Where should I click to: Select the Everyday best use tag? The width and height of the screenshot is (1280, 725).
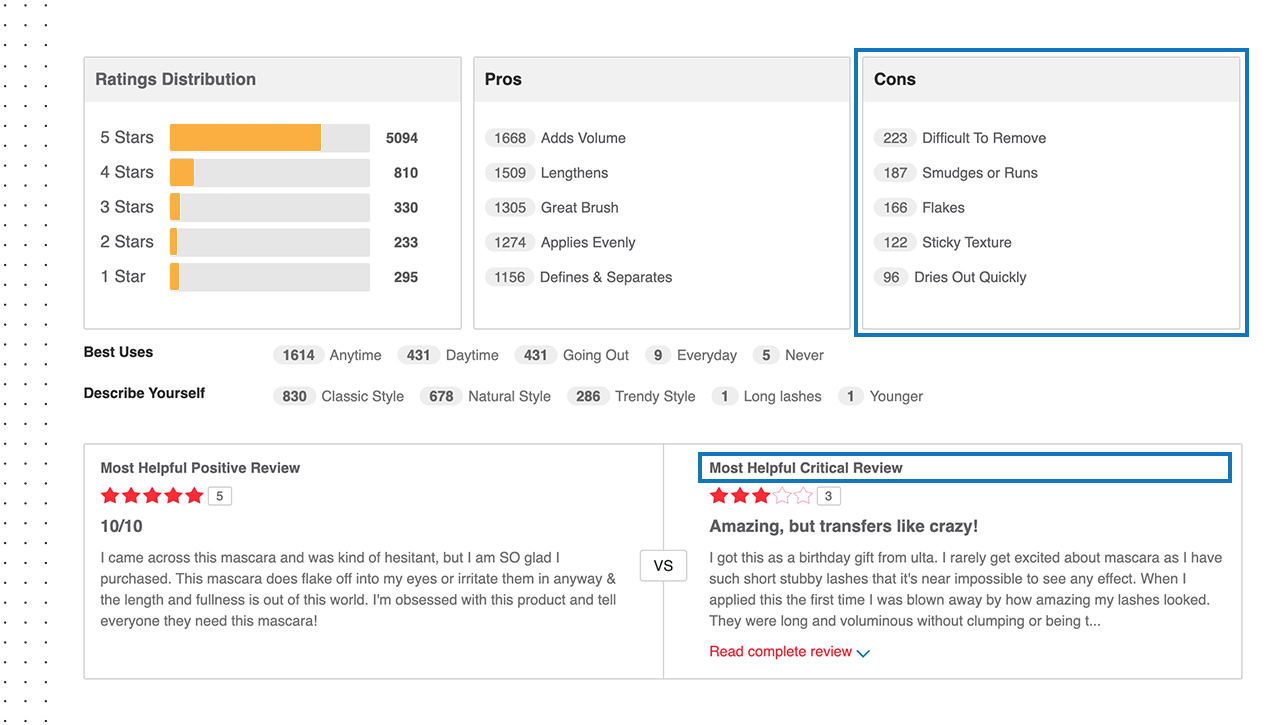691,355
